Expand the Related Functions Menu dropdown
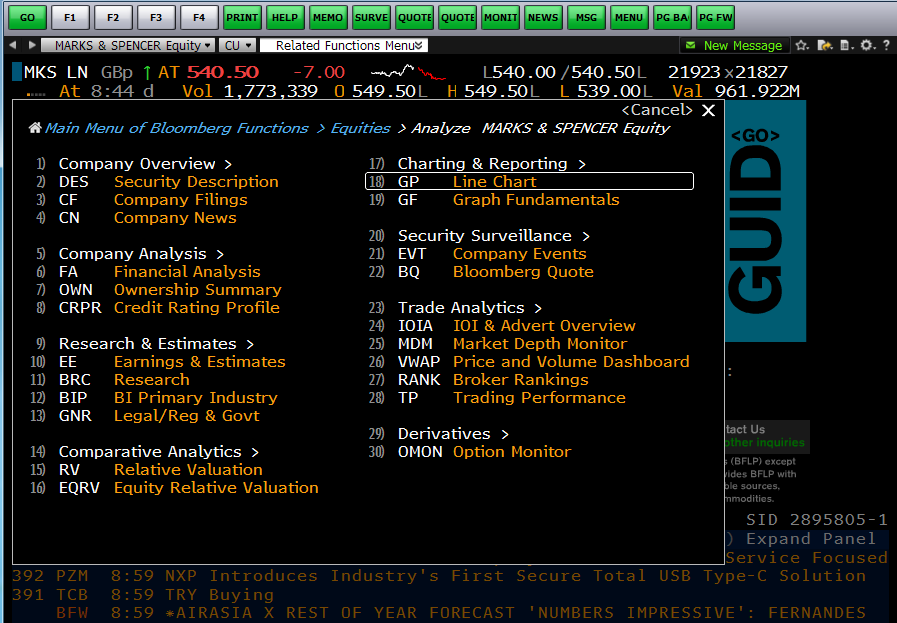 [x=343, y=45]
